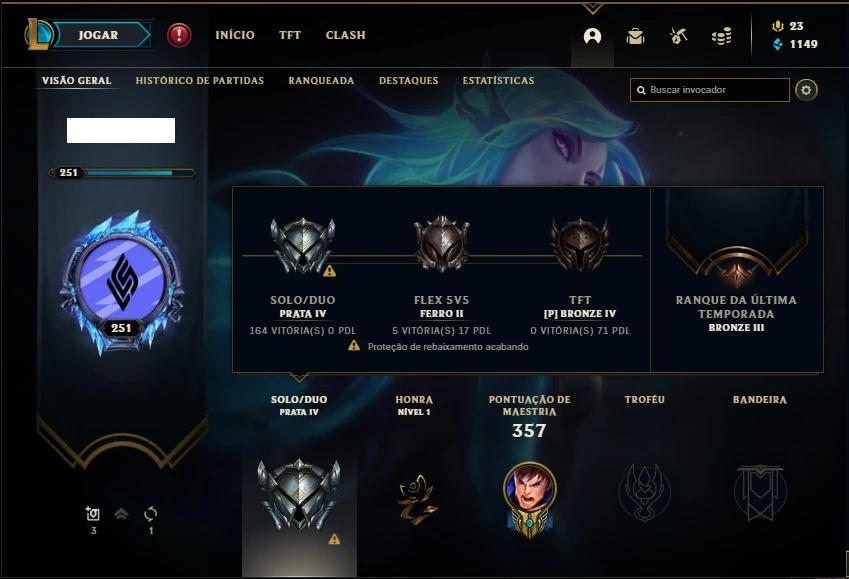This screenshot has height=579, width=849.
Task: Open the Ranqueada tab
Action: click(321, 80)
